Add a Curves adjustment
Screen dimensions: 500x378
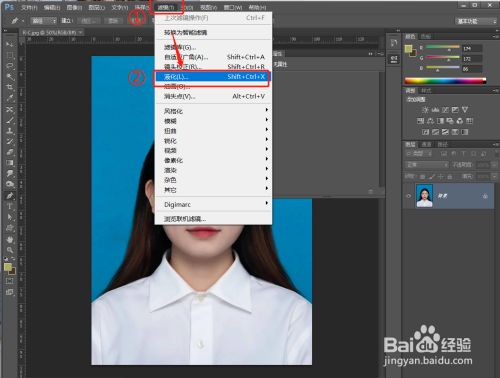pyautogui.click(x=445, y=110)
